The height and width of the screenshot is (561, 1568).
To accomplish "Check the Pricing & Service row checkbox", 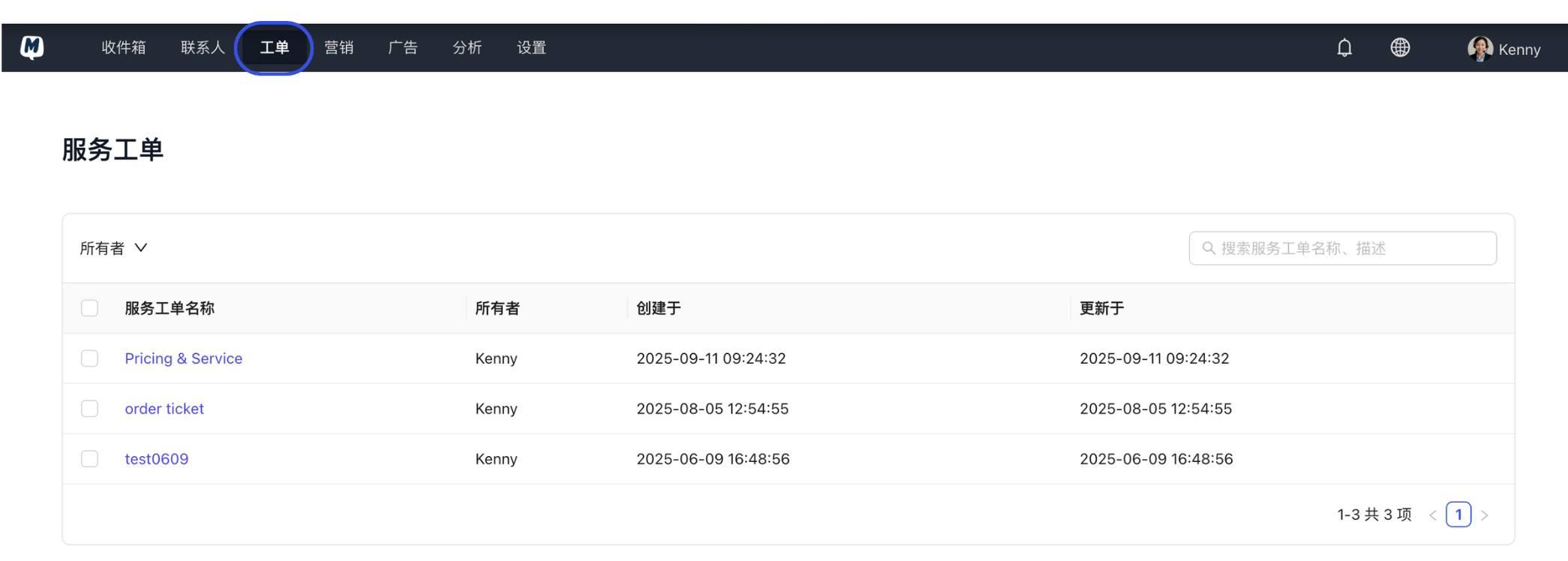I will click(89, 358).
